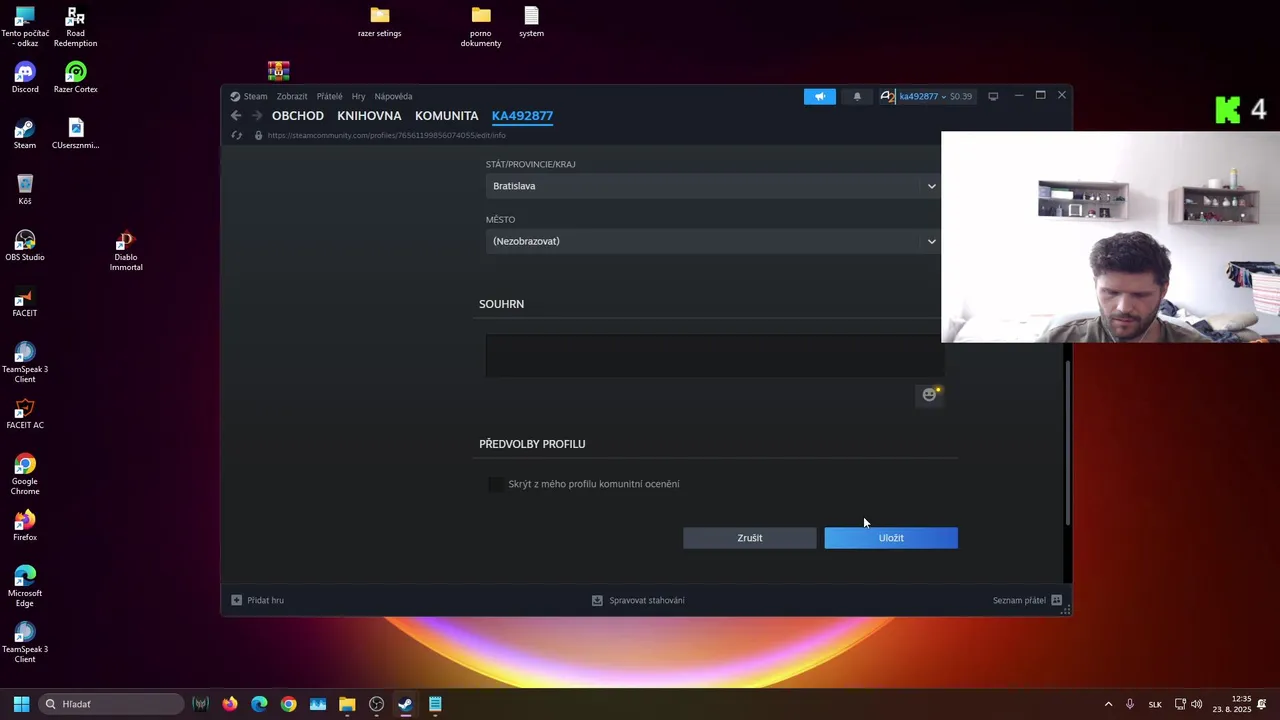Expand the Město city dropdown
Image resolution: width=1280 pixels, height=720 pixels.
click(931, 241)
